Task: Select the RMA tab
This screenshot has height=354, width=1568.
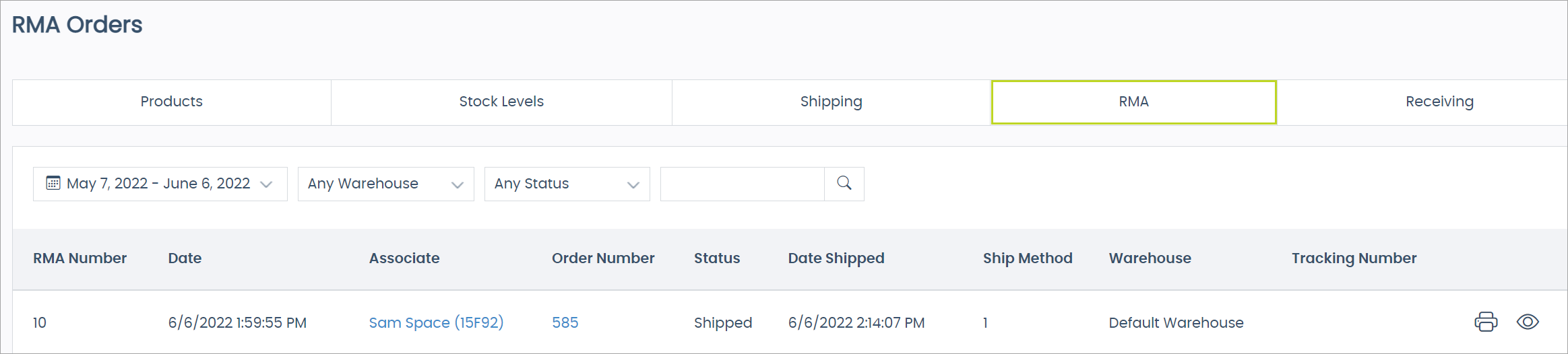Action: 1133,102
